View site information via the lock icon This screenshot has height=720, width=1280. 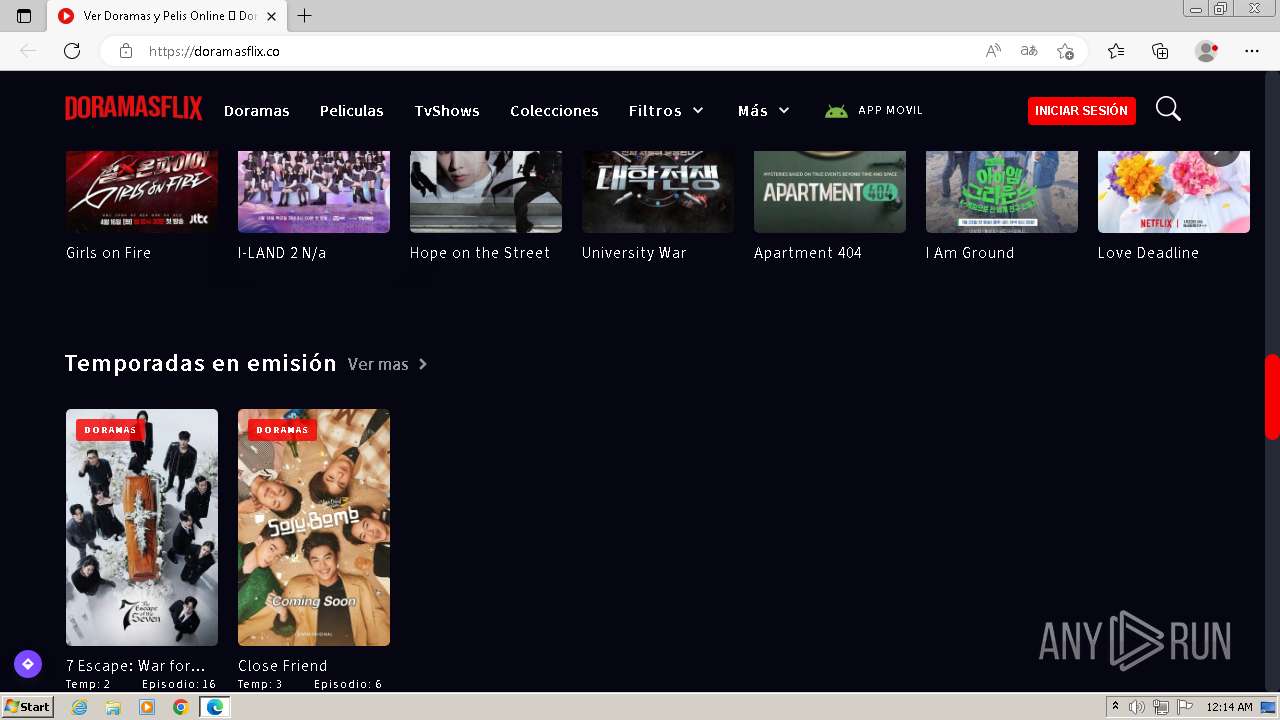click(x=126, y=51)
